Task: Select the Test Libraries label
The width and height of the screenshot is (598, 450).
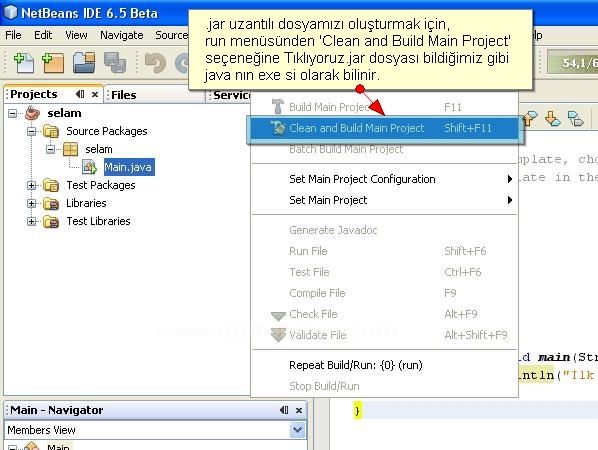Action: point(98,221)
